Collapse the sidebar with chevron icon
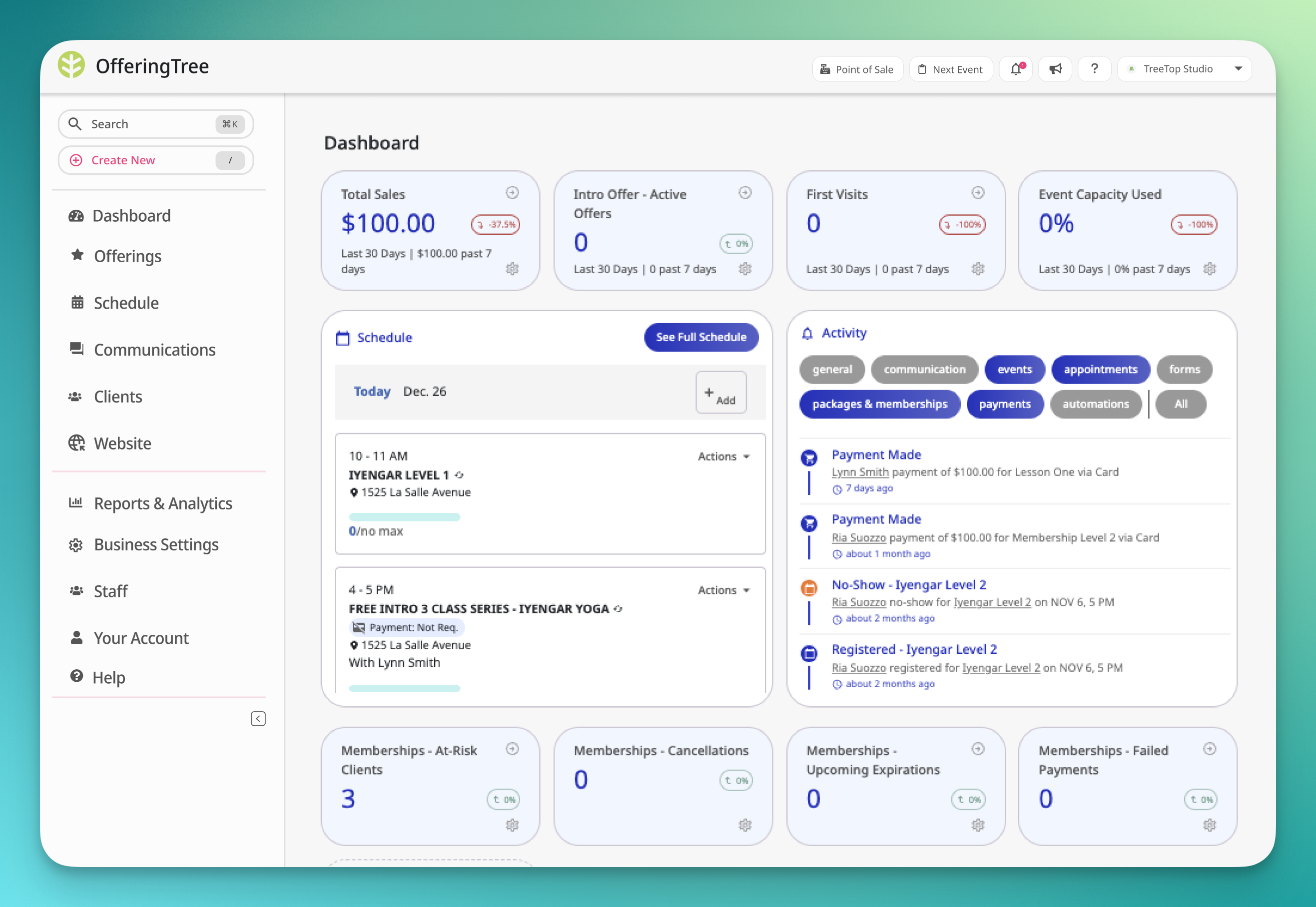The image size is (1316, 907). pos(258,719)
